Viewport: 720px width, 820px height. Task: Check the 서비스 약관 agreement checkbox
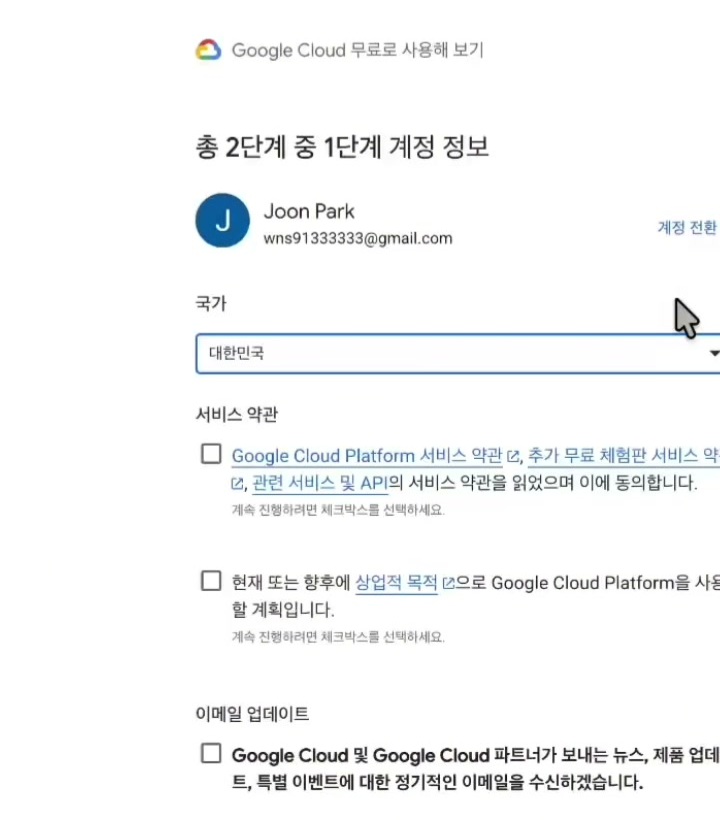tap(210, 455)
